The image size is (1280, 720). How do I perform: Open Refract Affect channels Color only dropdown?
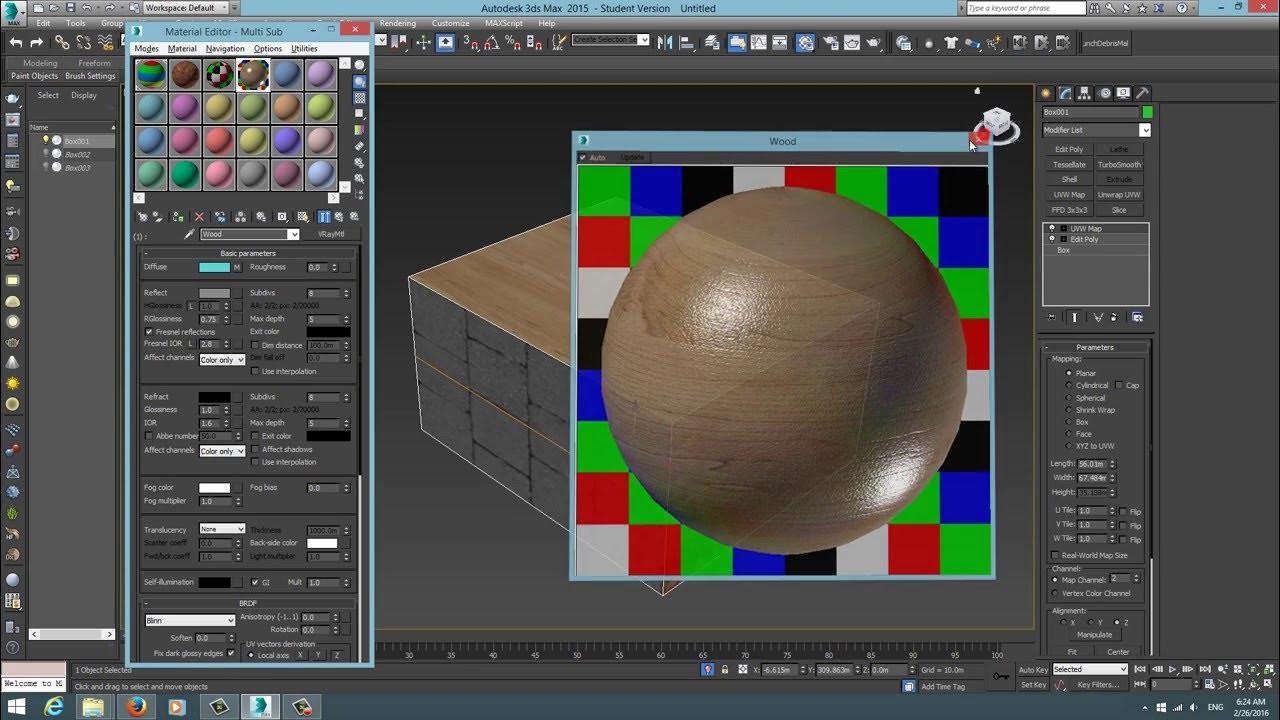coord(222,451)
